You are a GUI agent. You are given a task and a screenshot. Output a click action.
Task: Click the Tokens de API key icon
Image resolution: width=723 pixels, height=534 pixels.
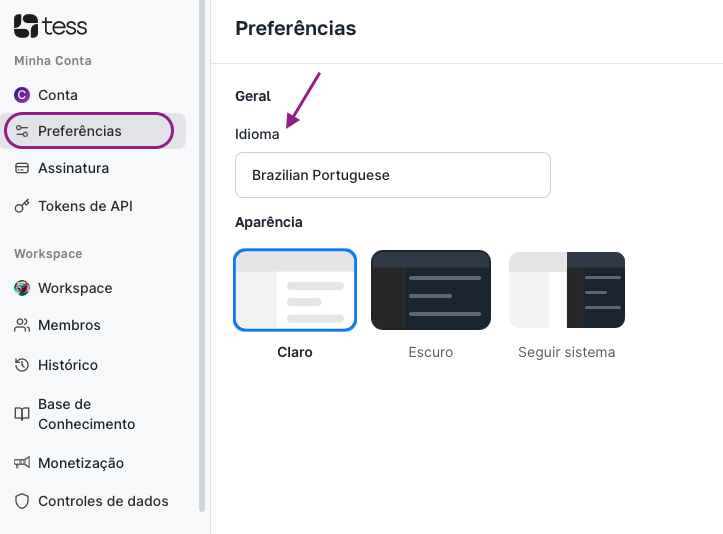[22, 206]
